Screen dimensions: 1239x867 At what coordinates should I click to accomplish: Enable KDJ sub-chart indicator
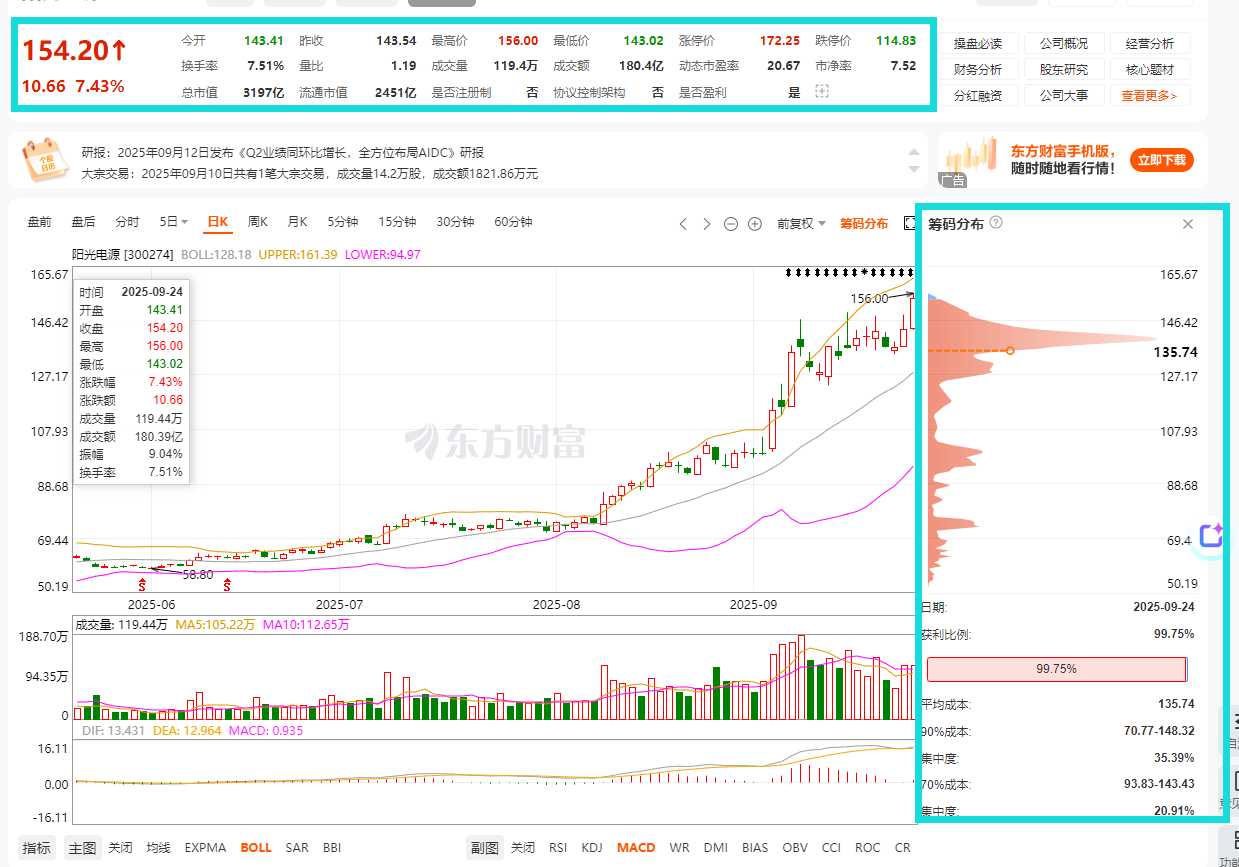(x=592, y=847)
